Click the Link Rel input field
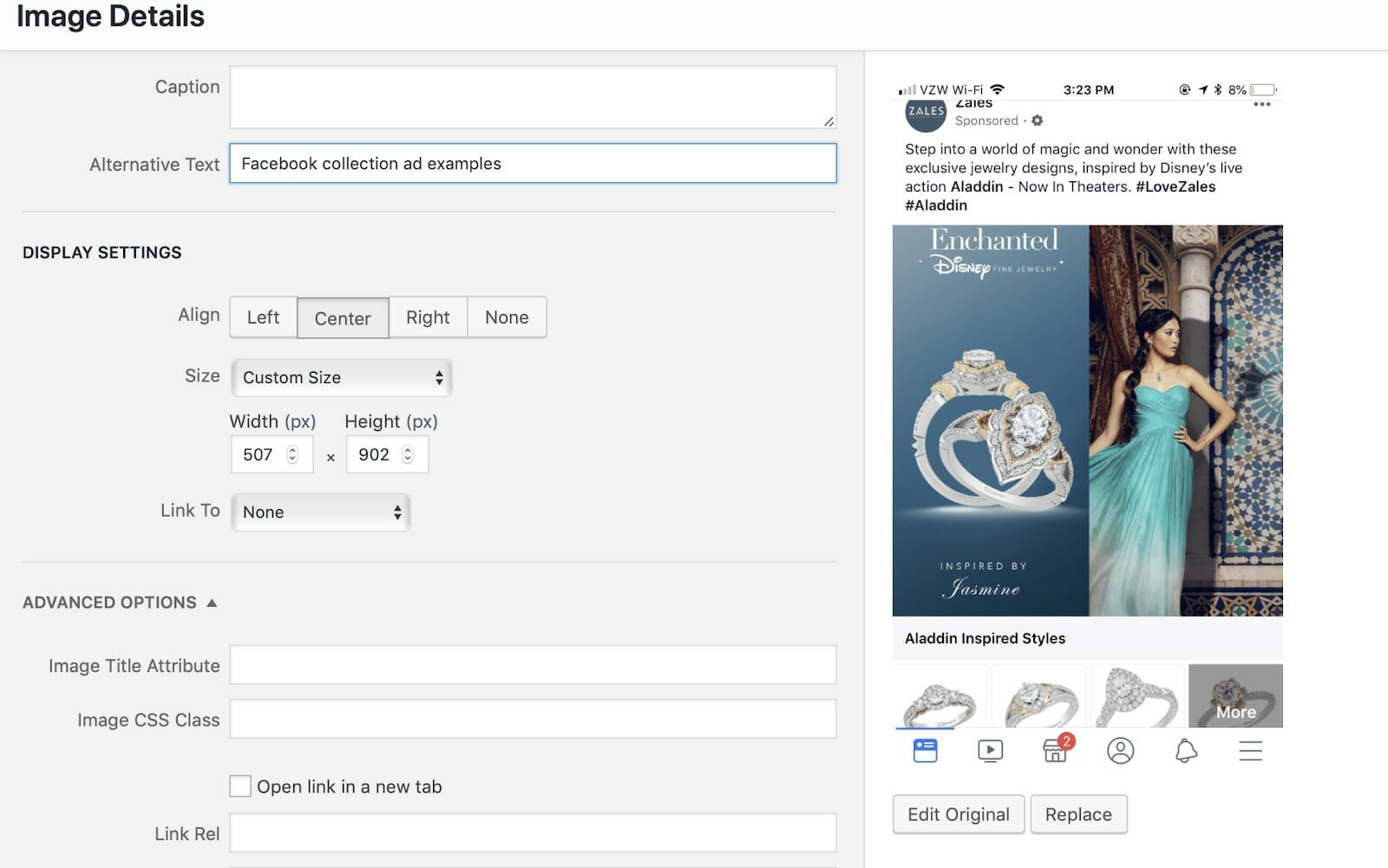 (x=533, y=832)
